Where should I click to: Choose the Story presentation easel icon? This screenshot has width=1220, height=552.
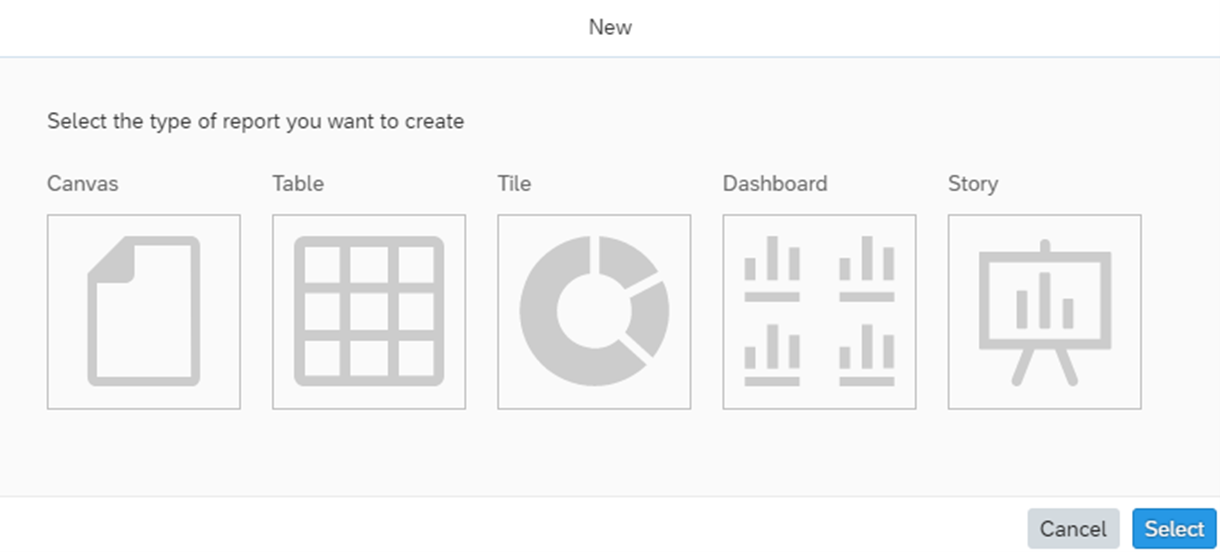click(1044, 311)
